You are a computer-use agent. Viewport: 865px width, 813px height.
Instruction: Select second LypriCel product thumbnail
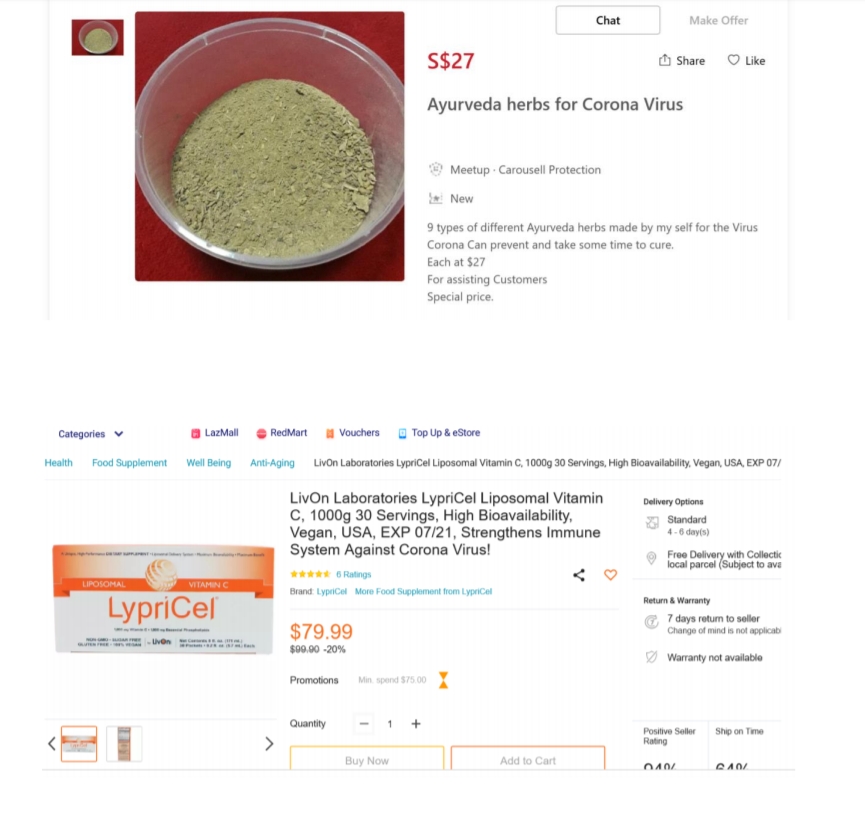[x=124, y=744]
